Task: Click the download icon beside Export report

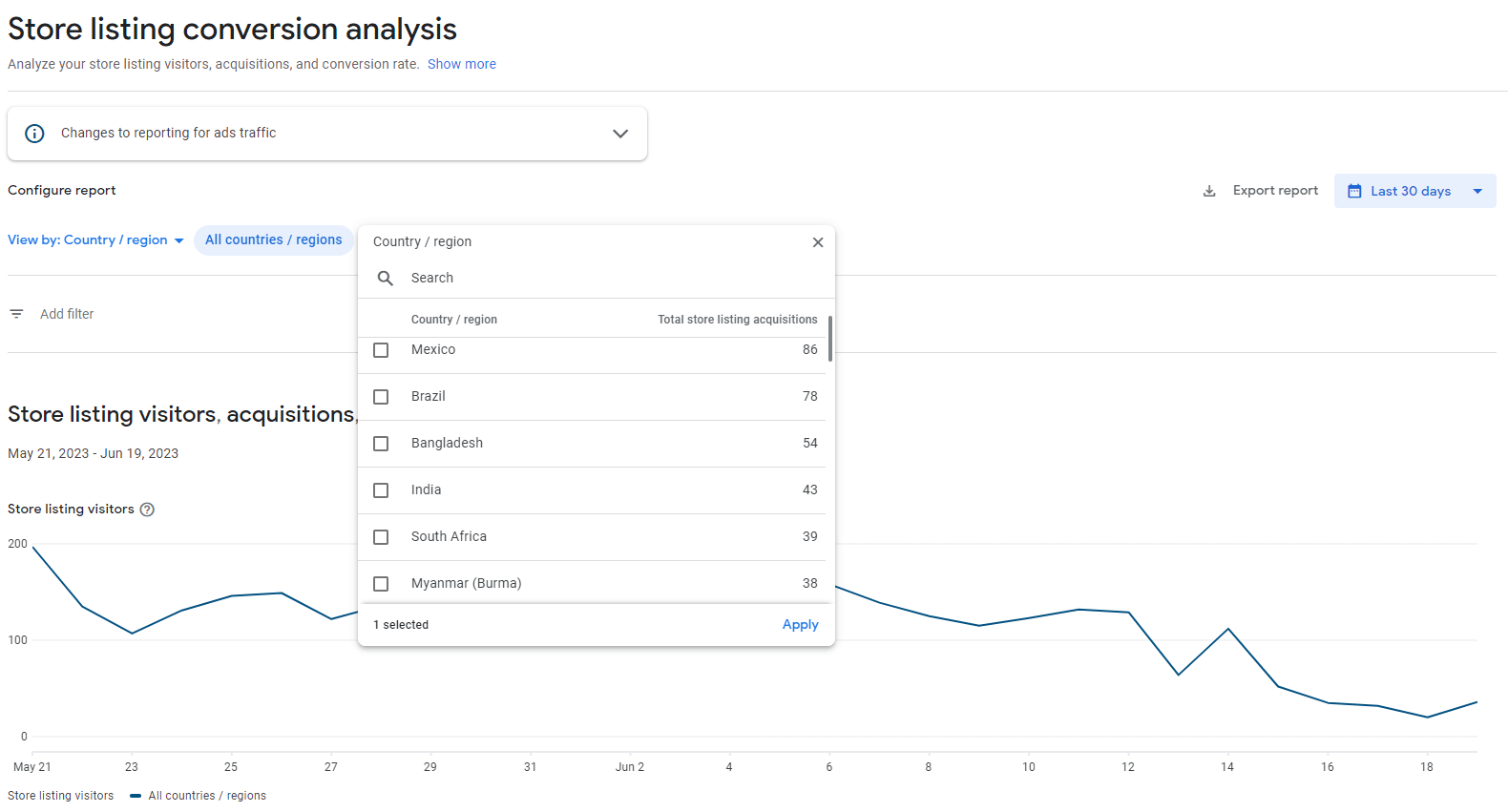Action: pos(1209,191)
